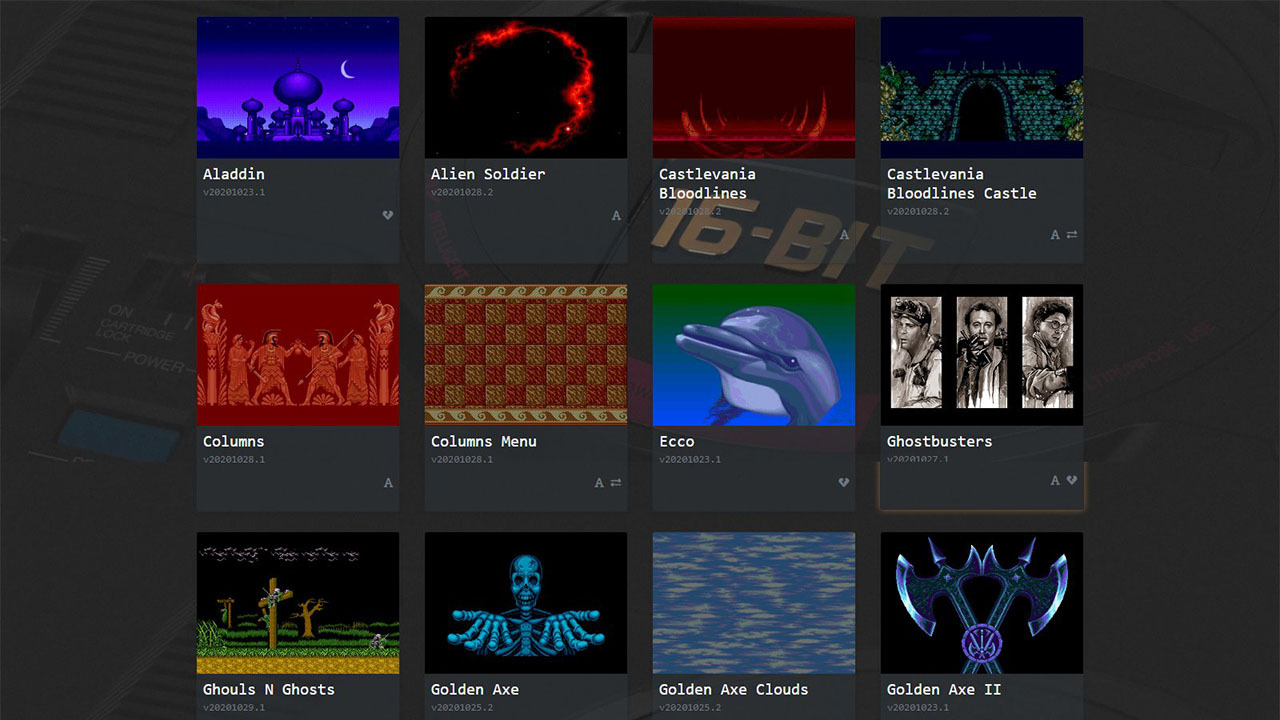Open the Castlevania Bloodlines Castle thumbnail
The image size is (1280, 720).
(982, 87)
